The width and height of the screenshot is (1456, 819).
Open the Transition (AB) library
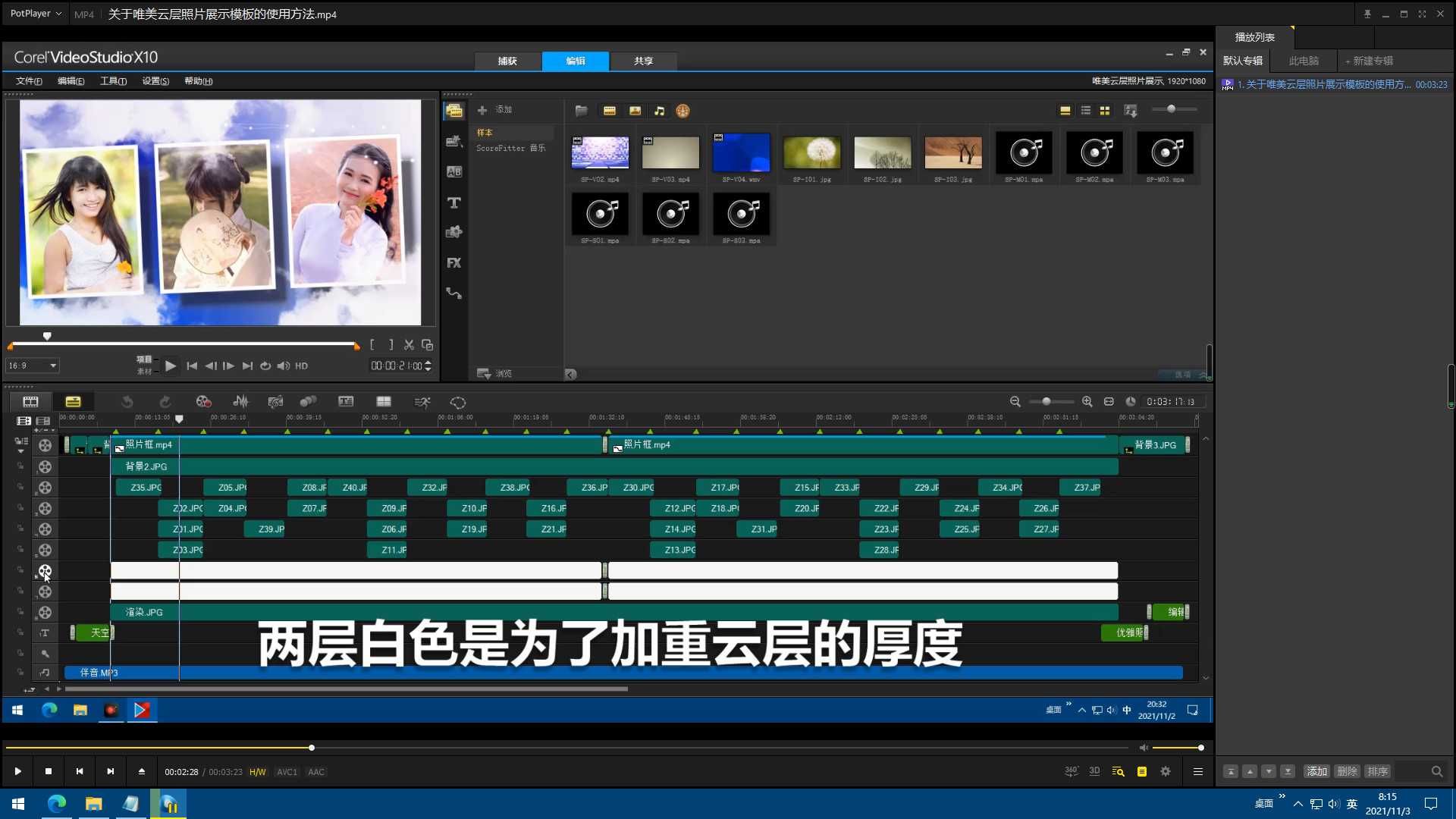454,172
